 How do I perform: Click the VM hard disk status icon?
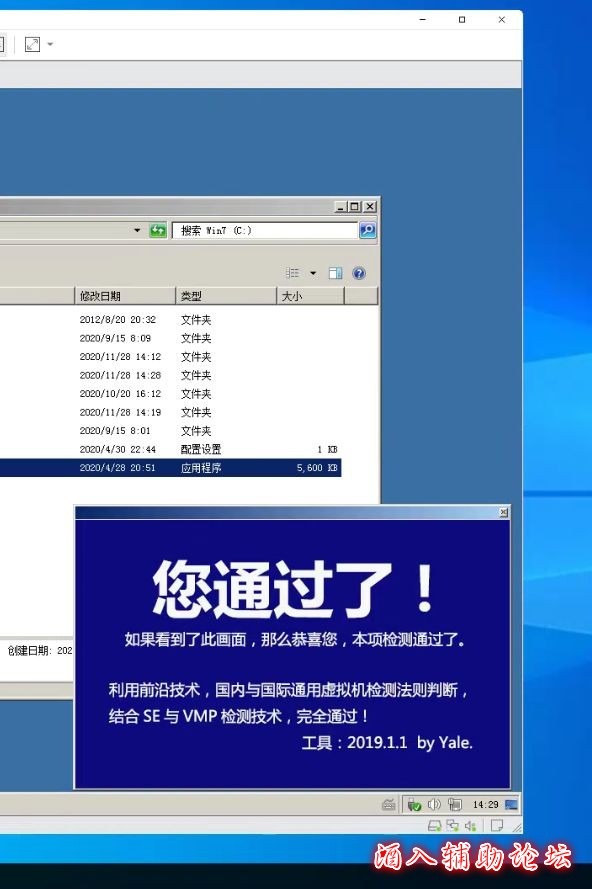tap(434, 826)
